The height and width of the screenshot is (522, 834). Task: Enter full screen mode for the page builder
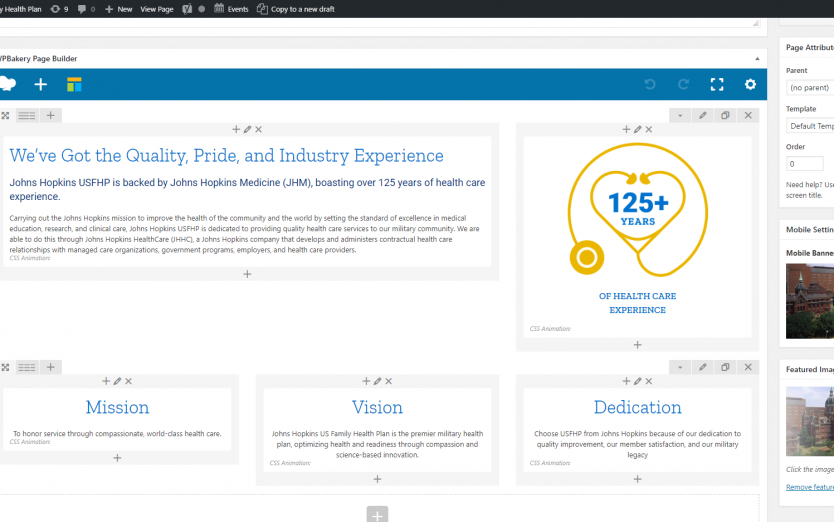[x=717, y=85]
